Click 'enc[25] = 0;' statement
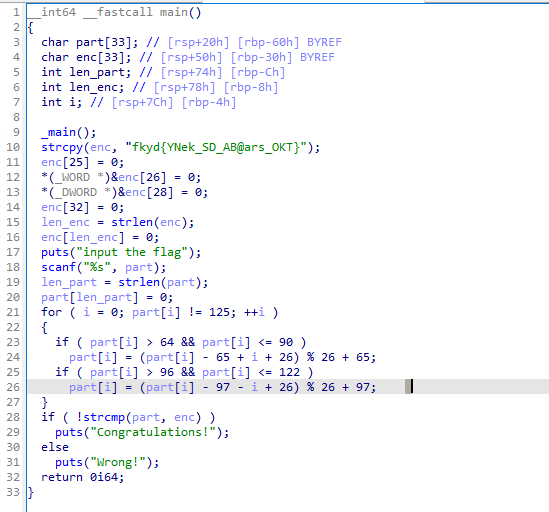The width and height of the screenshot is (549, 512). (x=83, y=162)
